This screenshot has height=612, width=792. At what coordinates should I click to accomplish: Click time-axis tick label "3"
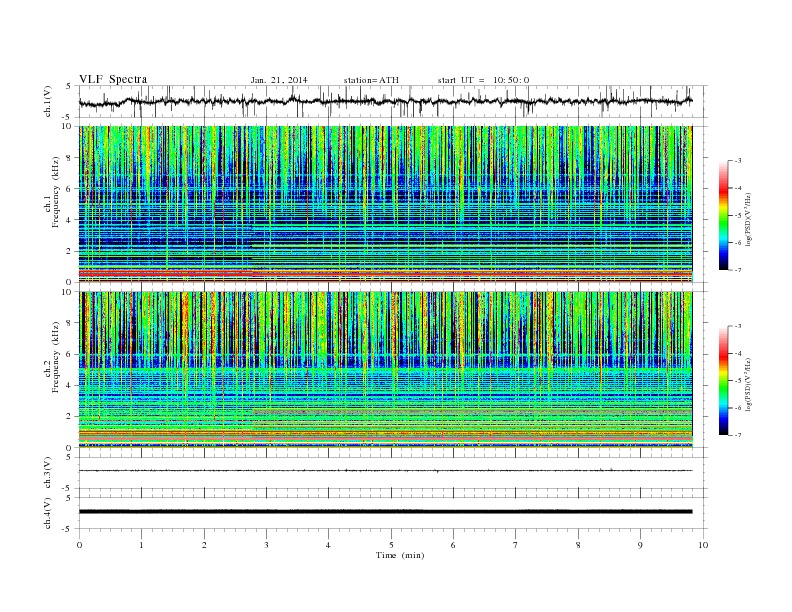[x=267, y=545]
